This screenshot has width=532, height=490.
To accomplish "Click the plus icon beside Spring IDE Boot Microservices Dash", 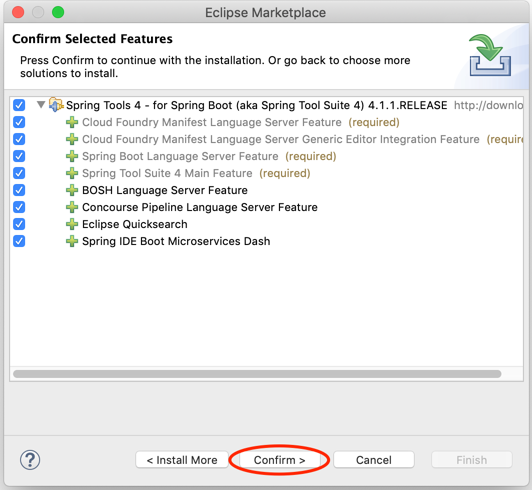I will coord(72,241).
